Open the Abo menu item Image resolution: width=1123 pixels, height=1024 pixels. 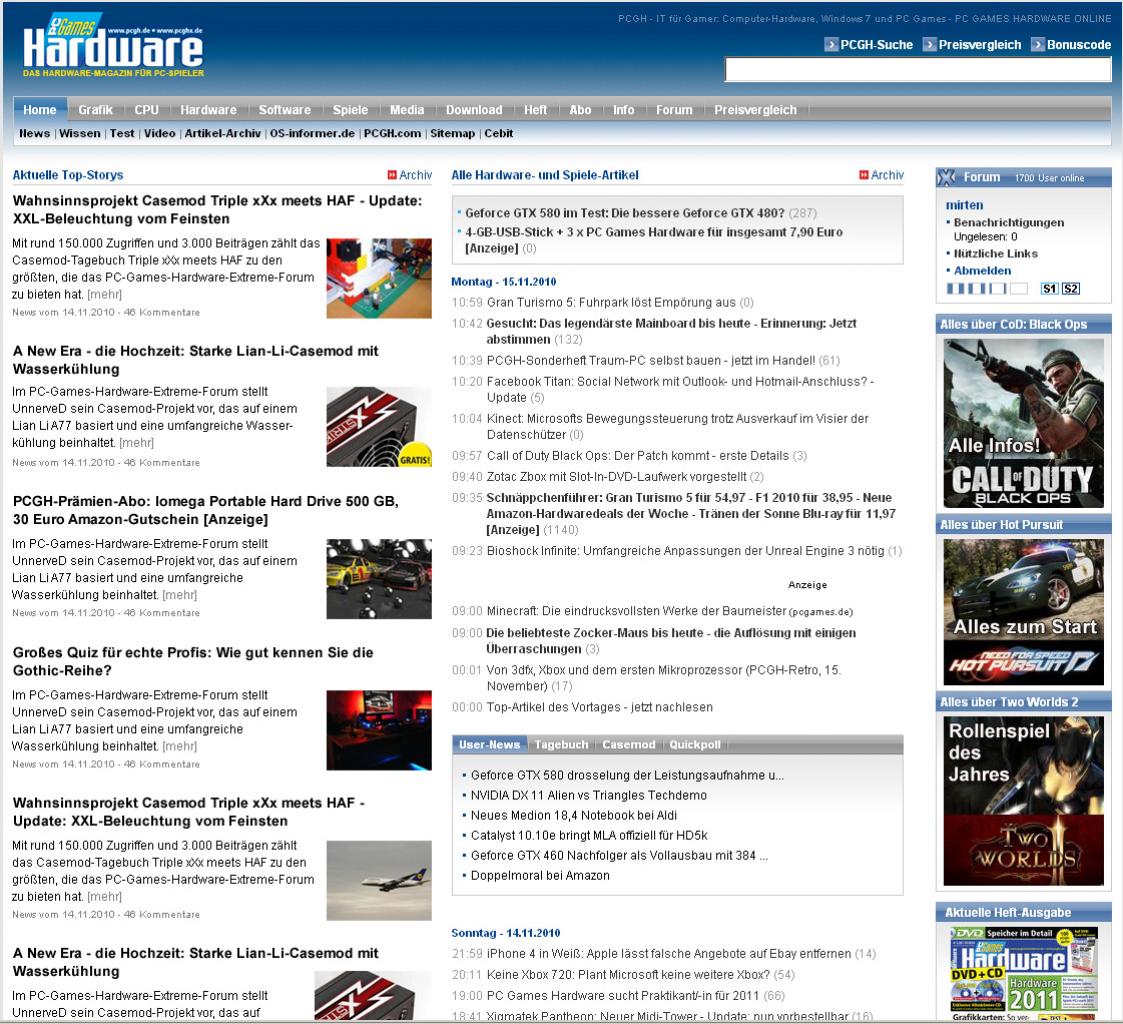580,110
